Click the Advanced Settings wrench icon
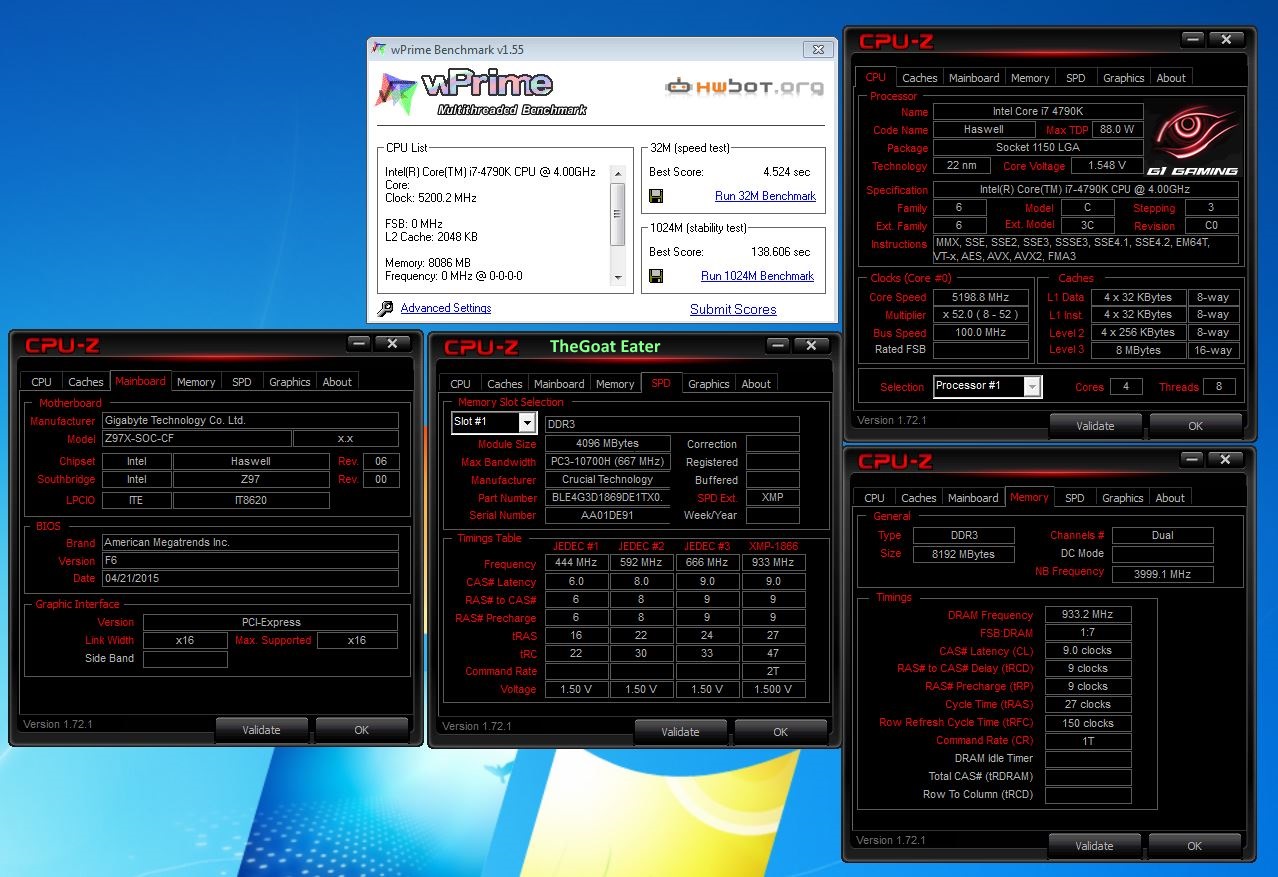 point(385,309)
